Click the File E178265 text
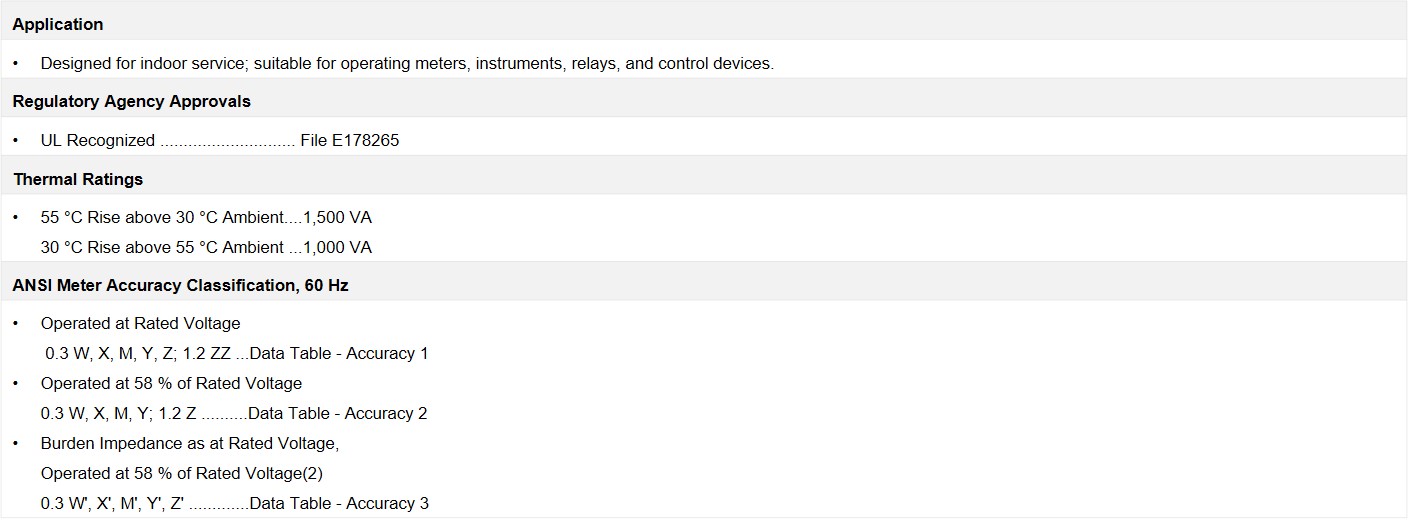This screenshot has height=523, width=1408. (349, 141)
